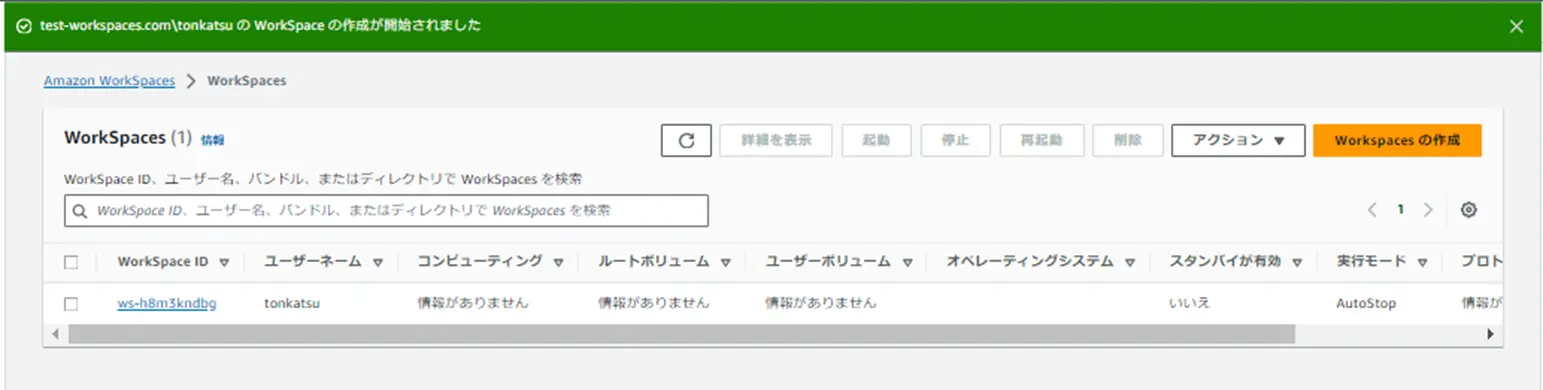This screenshot has height=390, width=1543.
Task: Sort by スタンバイが有効 column arrow
Action: click(x=1296, y=262)
